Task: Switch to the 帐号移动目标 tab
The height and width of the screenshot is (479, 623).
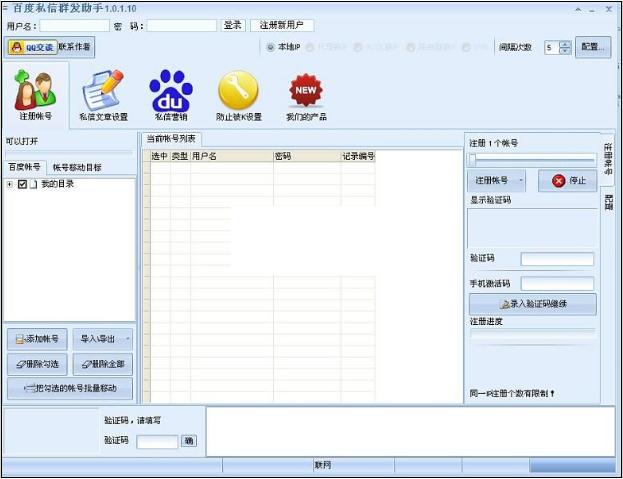Action: pyautogui.click(x=77, y=167)
